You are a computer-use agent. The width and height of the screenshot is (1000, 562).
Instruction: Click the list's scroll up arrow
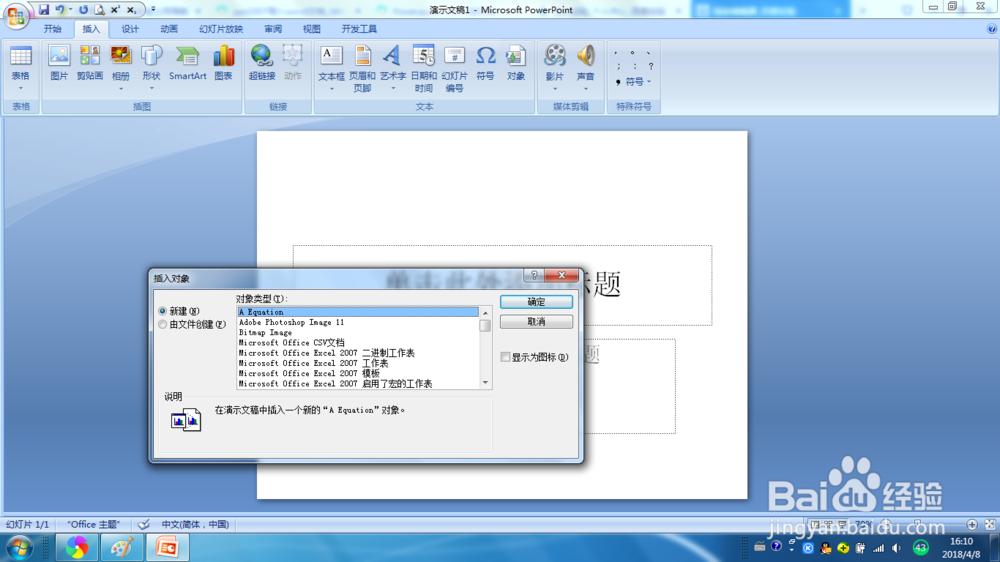coord(485,313)
